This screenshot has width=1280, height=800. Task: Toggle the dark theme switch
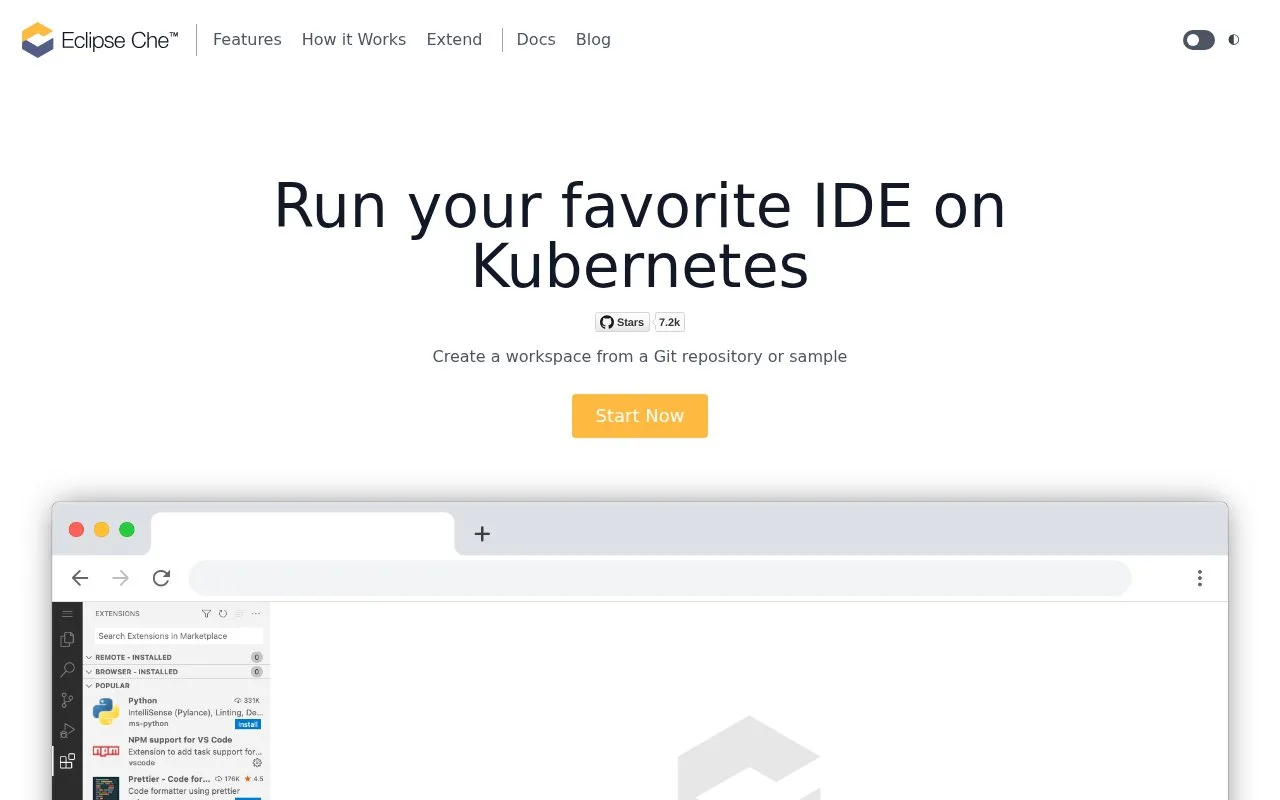(1198, 40)
